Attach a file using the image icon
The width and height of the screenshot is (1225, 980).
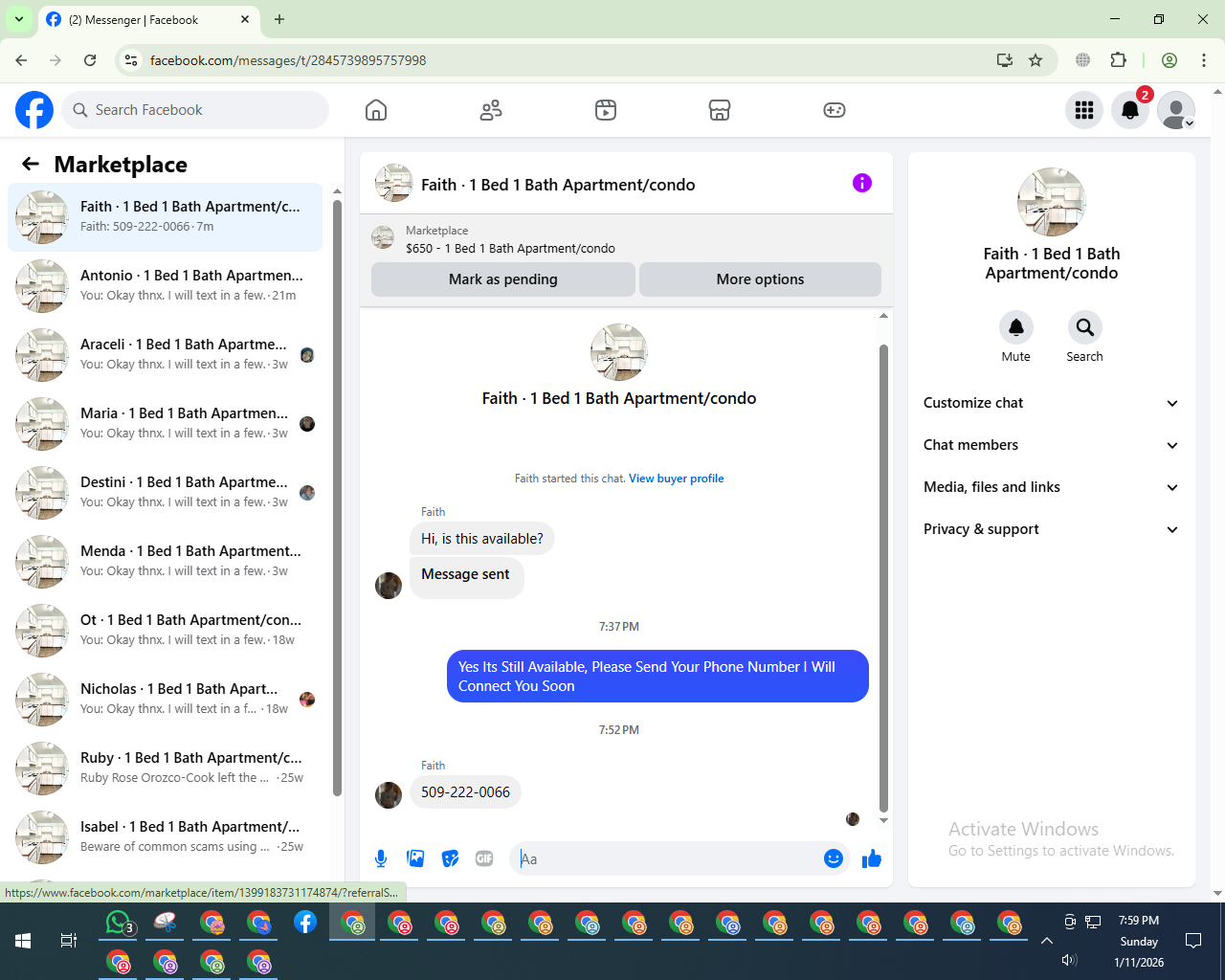click(x=415, y=858)
